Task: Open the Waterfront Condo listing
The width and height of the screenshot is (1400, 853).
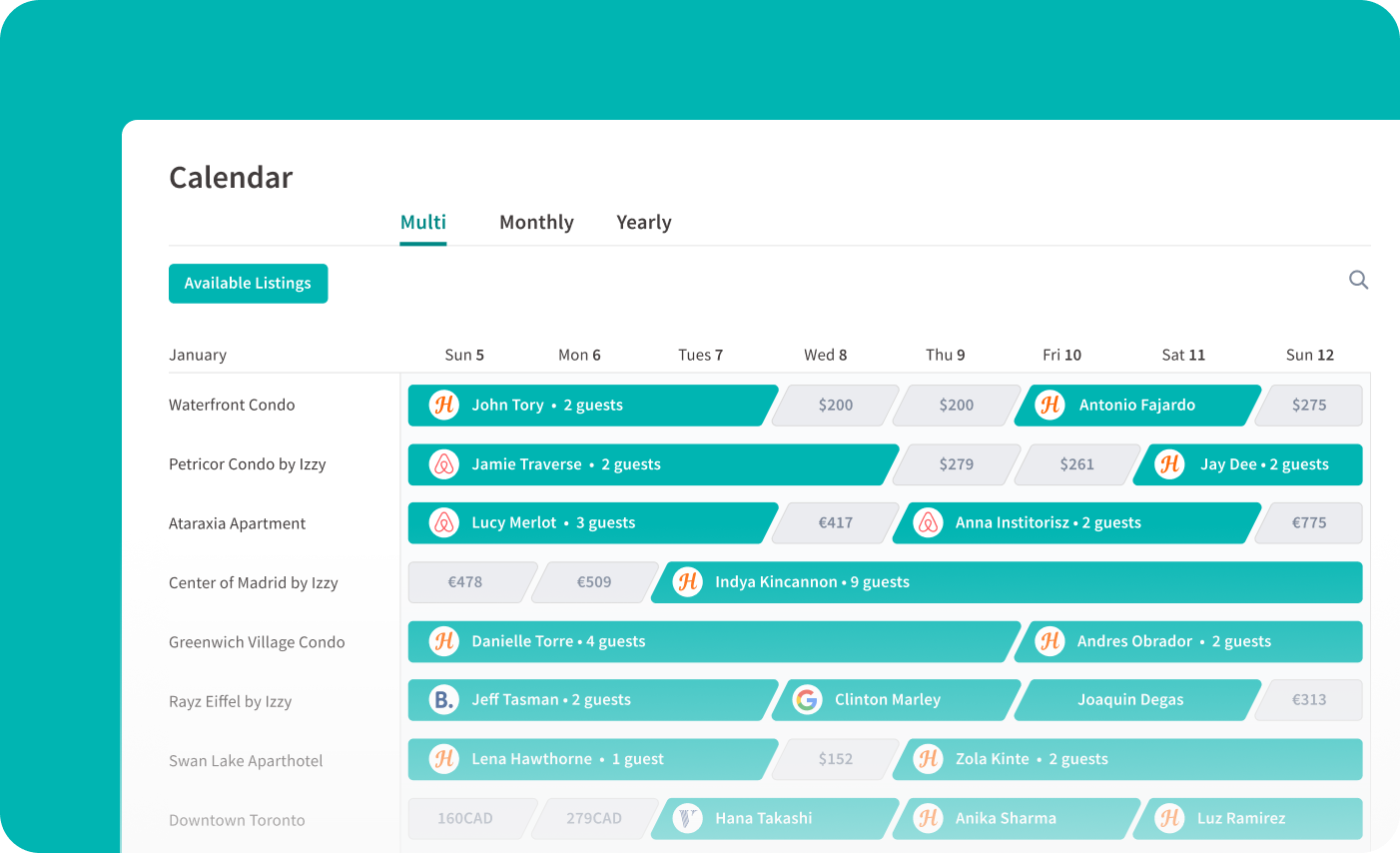Action: point(232,405)
